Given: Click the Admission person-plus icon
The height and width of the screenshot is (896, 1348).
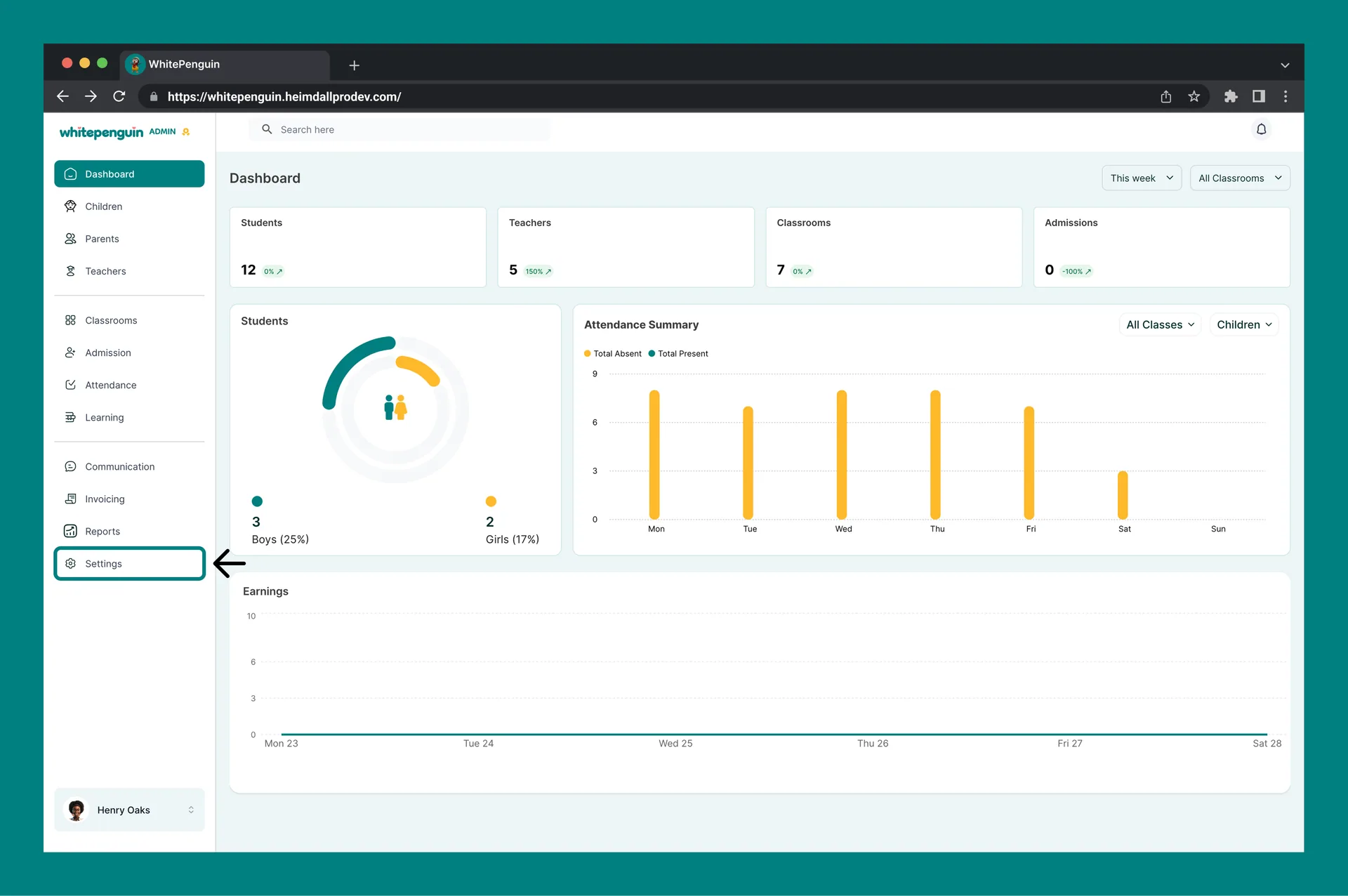Looking at the screenshot, I should tap(70, 352).
